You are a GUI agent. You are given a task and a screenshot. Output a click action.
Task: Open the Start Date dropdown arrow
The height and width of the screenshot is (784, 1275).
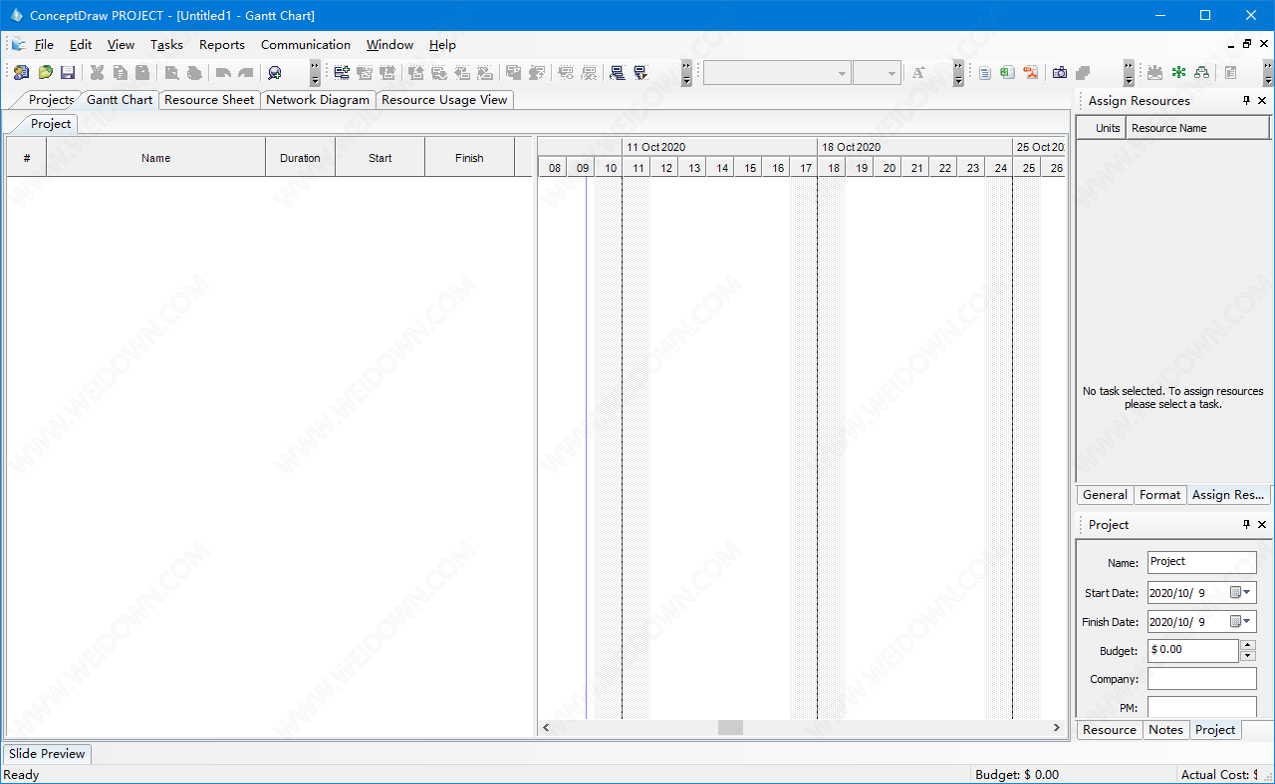click(x=1247, y=593)
